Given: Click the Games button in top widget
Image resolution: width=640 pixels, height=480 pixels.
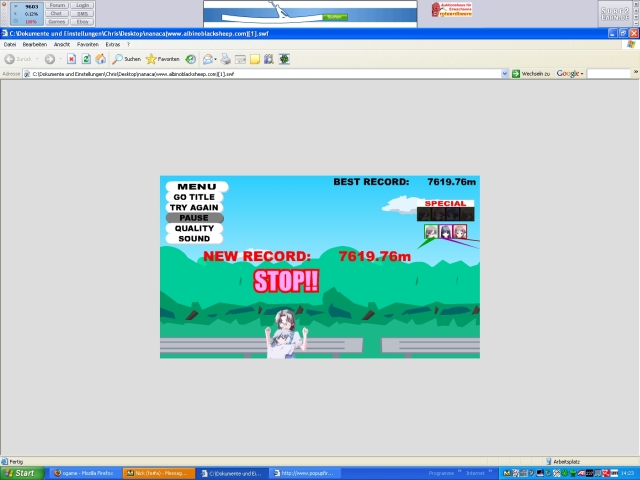Looking at the screenshot, I should 57,22.
